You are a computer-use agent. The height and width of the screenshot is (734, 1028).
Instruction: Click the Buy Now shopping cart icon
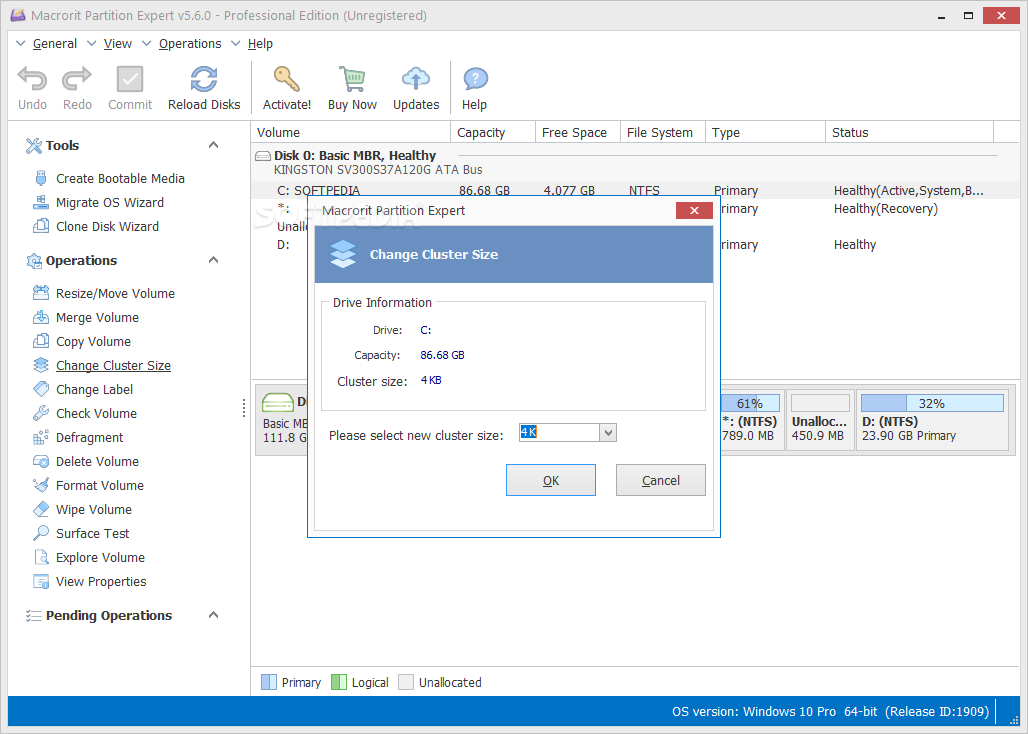(x=352, y=79)
